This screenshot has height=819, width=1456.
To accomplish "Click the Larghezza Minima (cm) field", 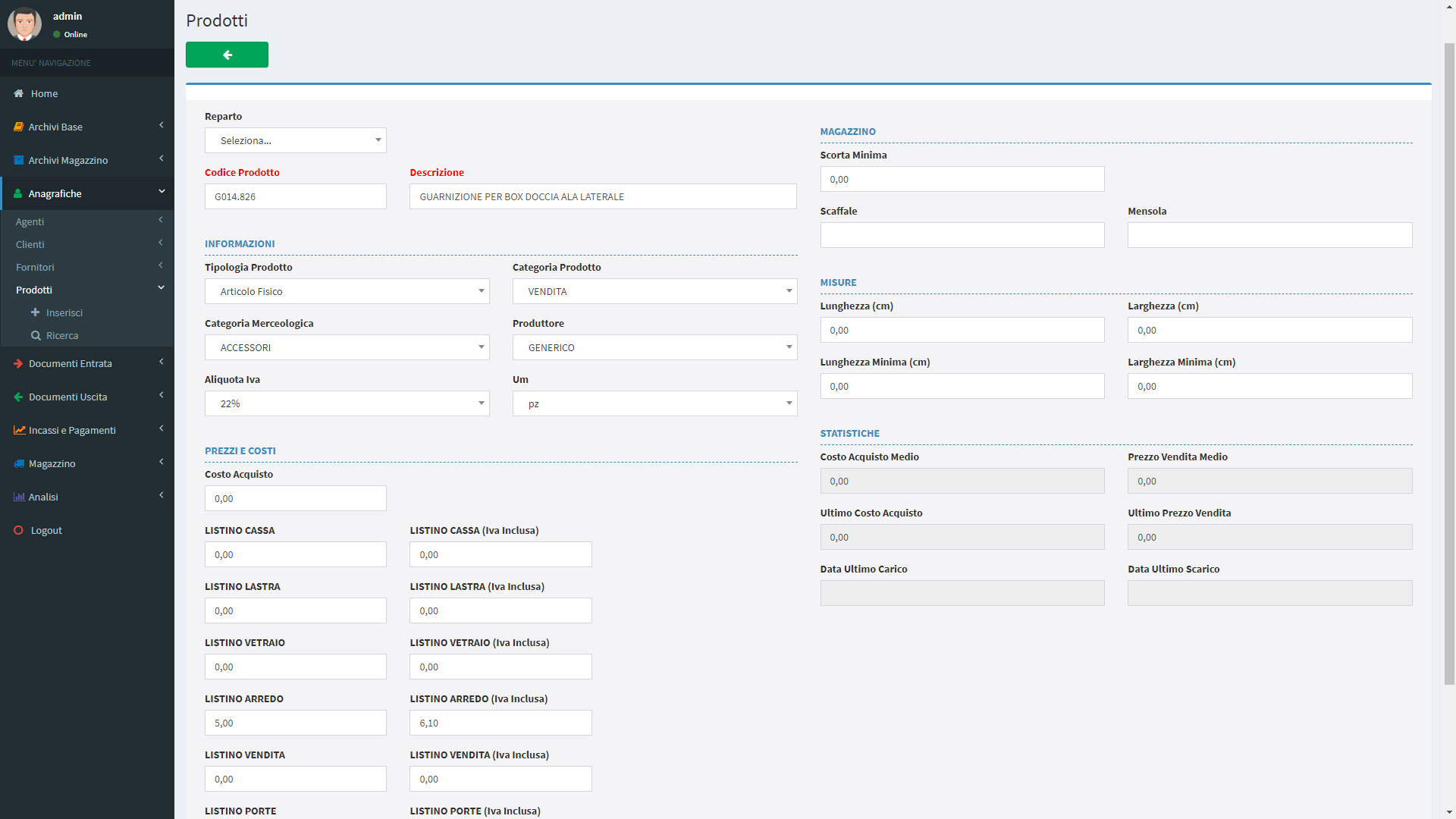I will coord(1270,386).
